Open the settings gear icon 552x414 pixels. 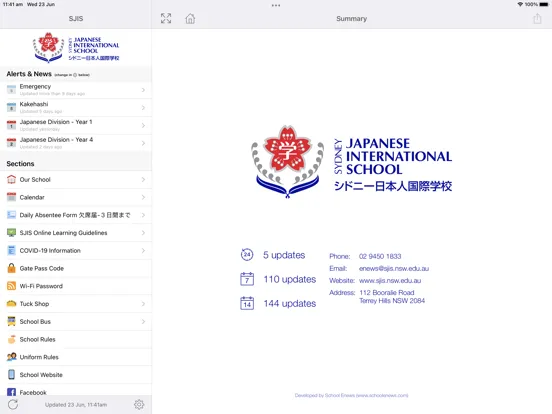tap(139, 404)
